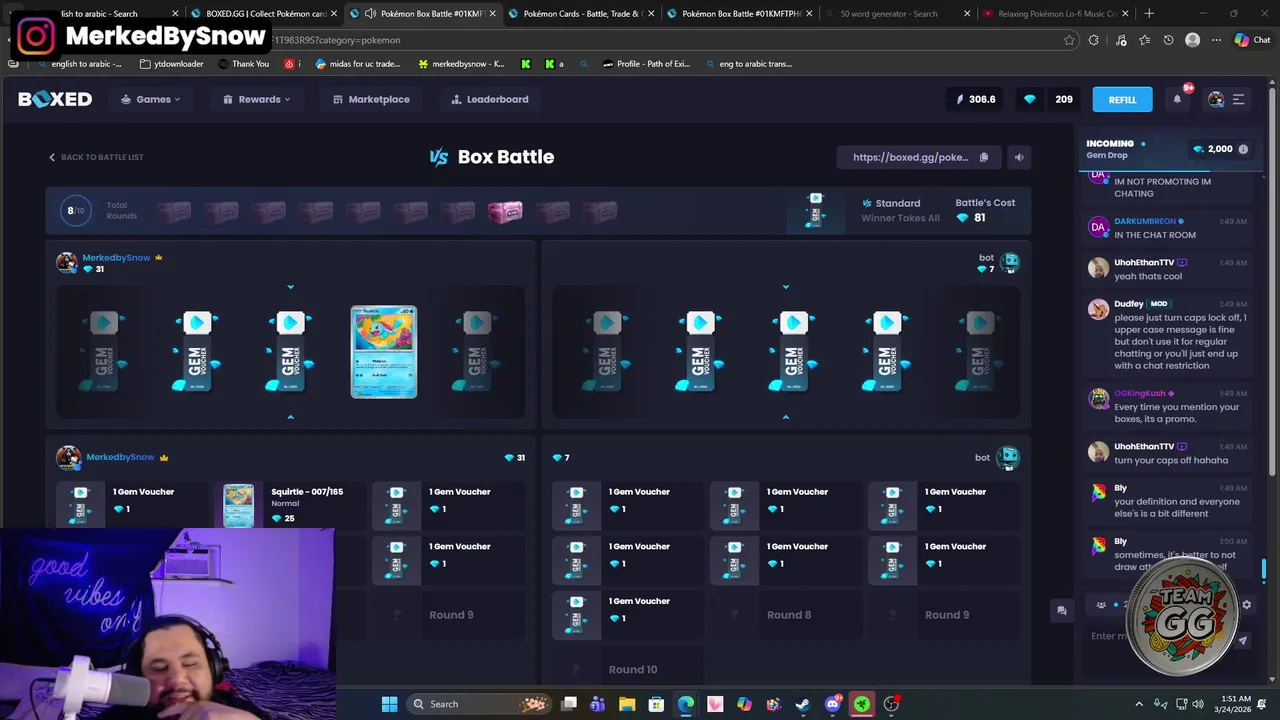The height and width of the screenshot is (720, 1280).
Task: Open the profile avatar menu
Action: (1216, 99)
